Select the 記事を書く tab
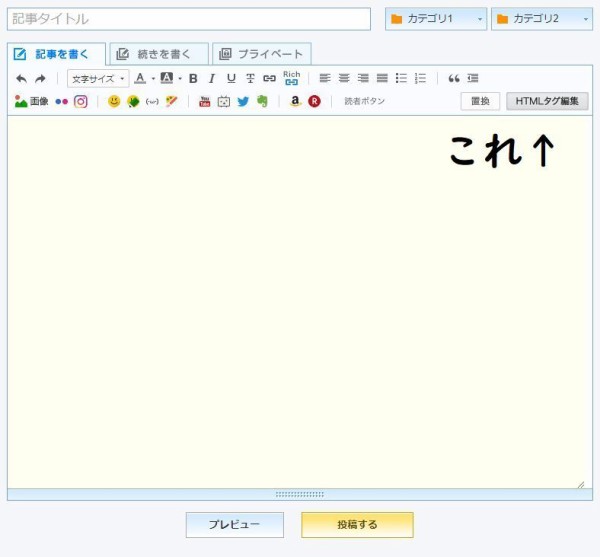Image resolution: width=600 pixels, height=557 pixels. click(56, 54)
